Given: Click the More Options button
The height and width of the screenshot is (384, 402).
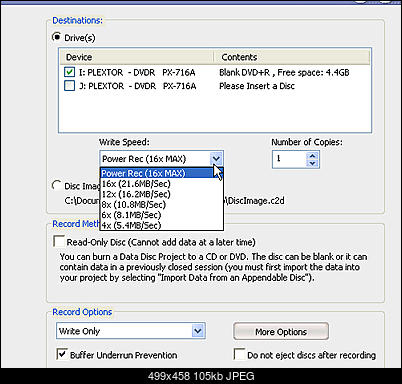Looking at the screenshot, I should pos(281,332).
